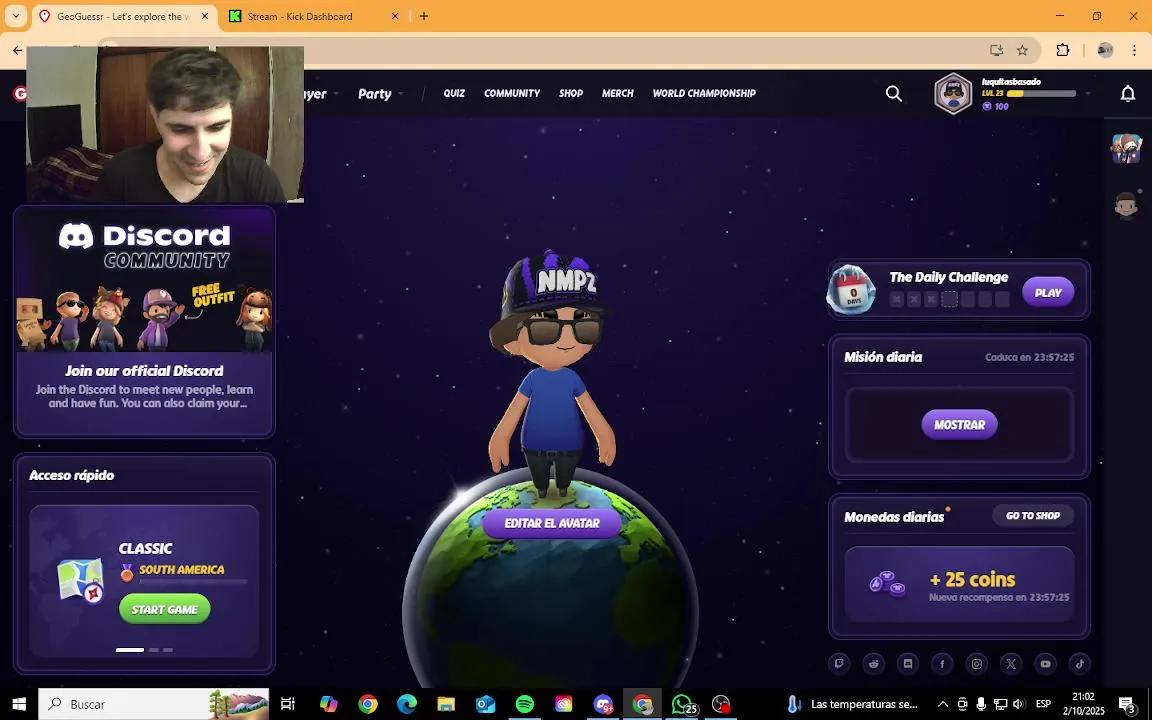Open the second friend avatar in sidebar
Image resolution: width=1152 pixels, height=720 pixels.
(1126, 205)
